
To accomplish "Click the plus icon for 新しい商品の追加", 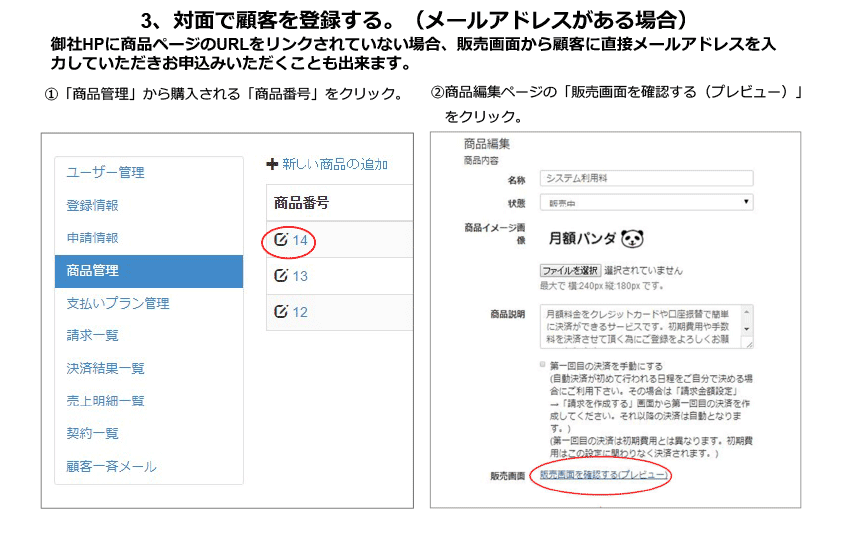I will tap(272, 164).
